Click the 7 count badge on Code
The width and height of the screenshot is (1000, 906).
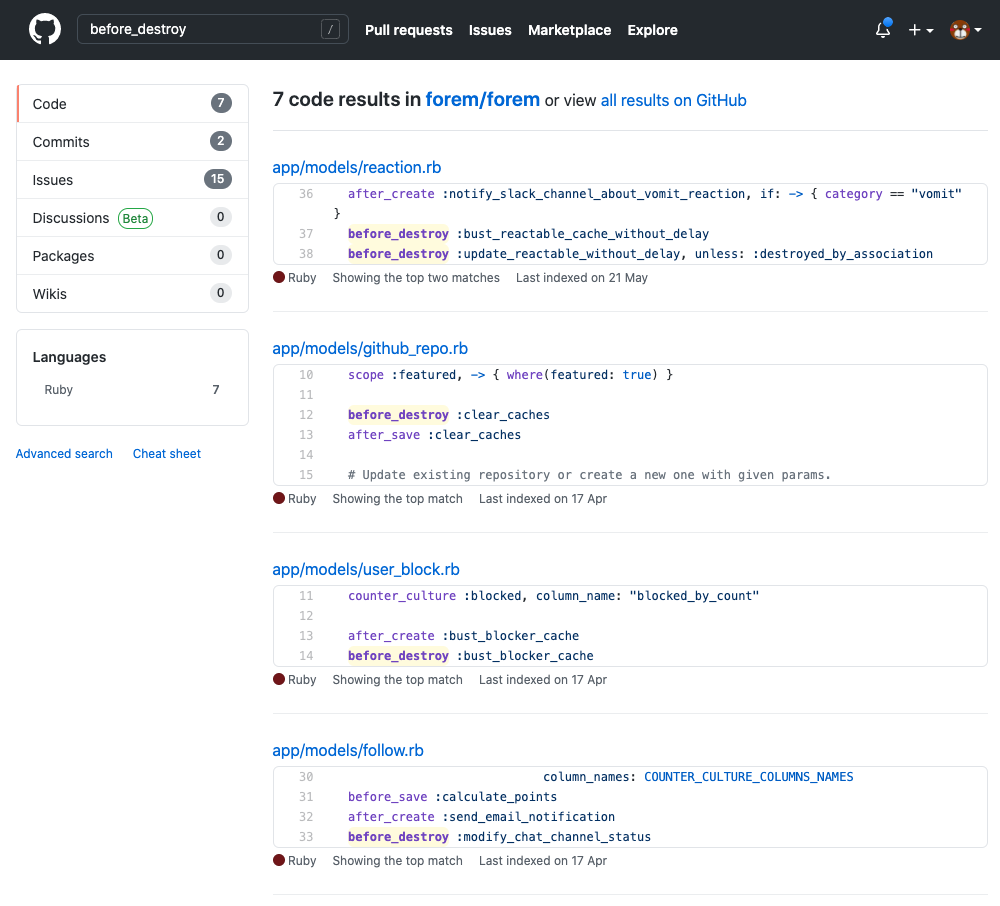(x=221, y=103)
